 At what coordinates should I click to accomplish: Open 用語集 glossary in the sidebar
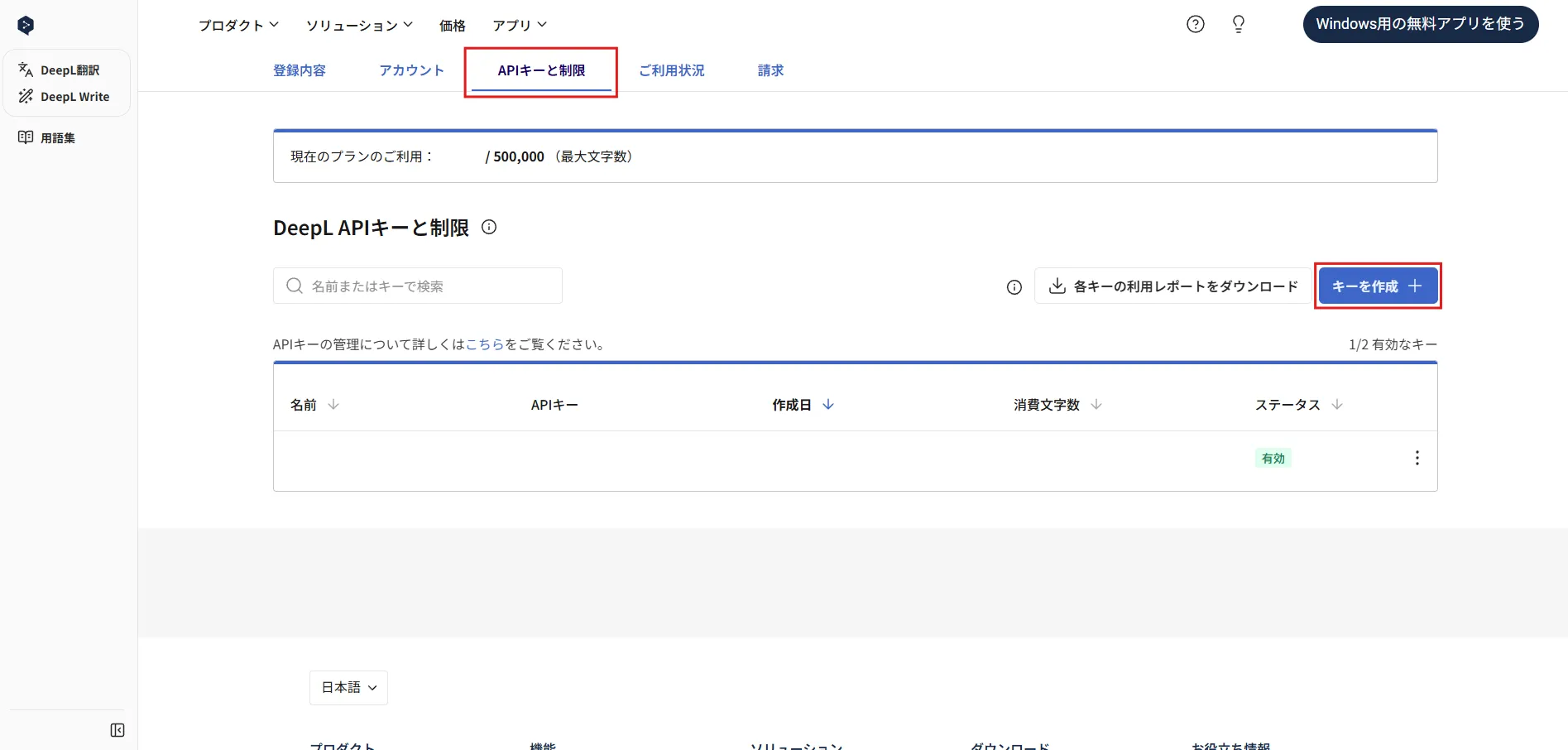point(47,138)
